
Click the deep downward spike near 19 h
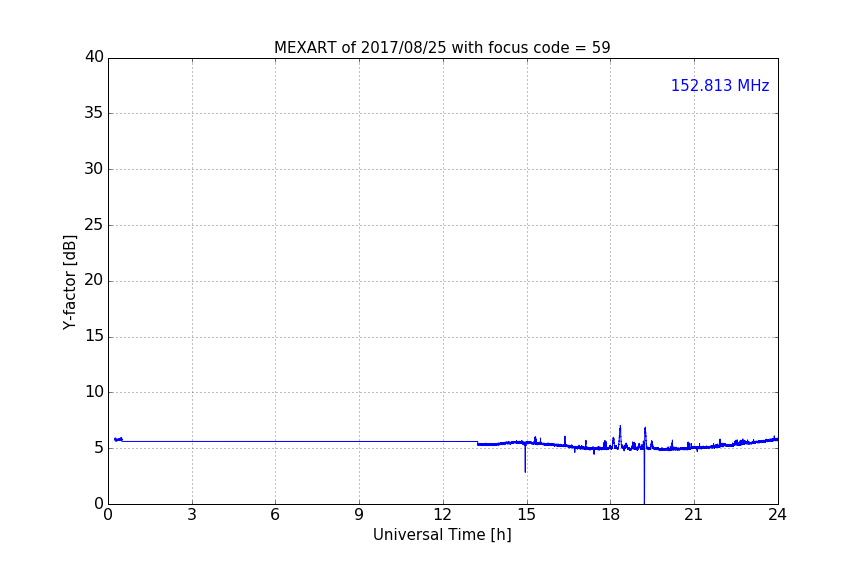coord(644,477)
